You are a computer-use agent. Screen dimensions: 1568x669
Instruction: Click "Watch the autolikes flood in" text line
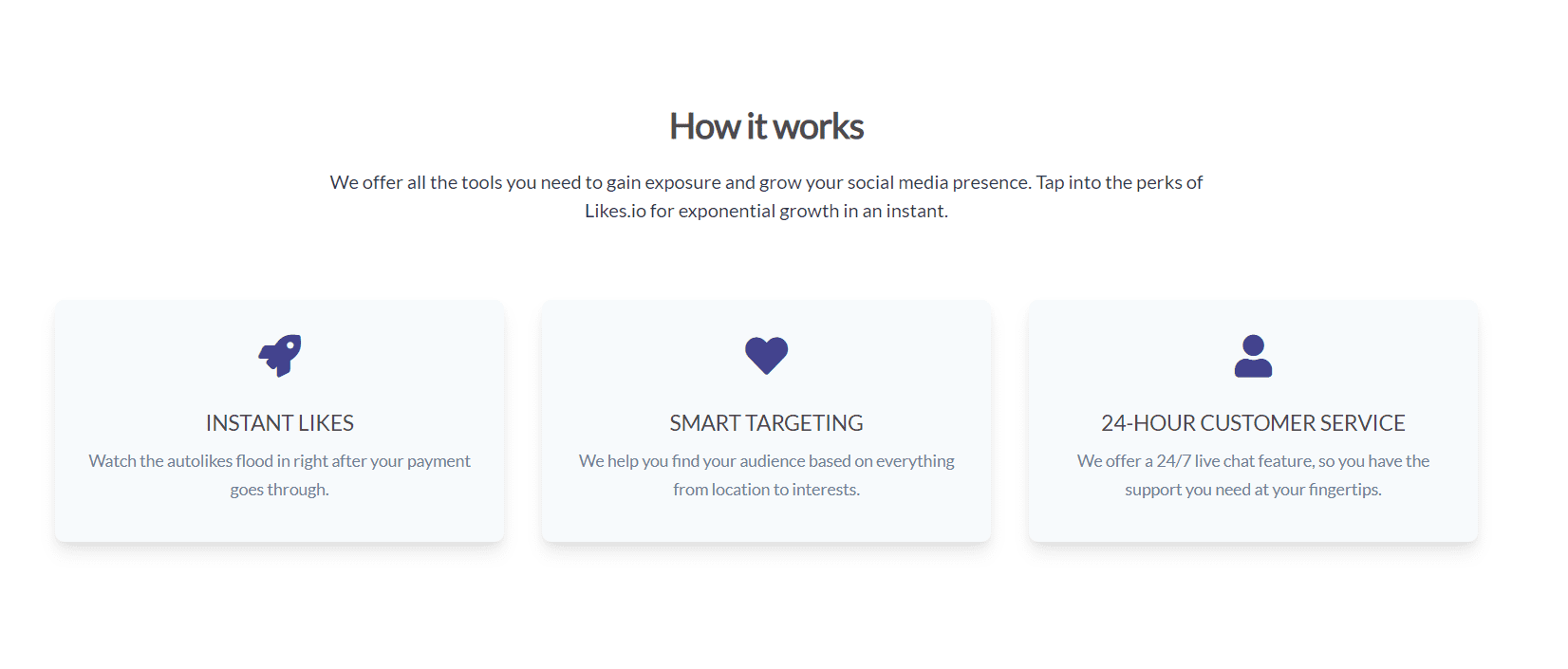pyautogui.click(x=280, y=461)
